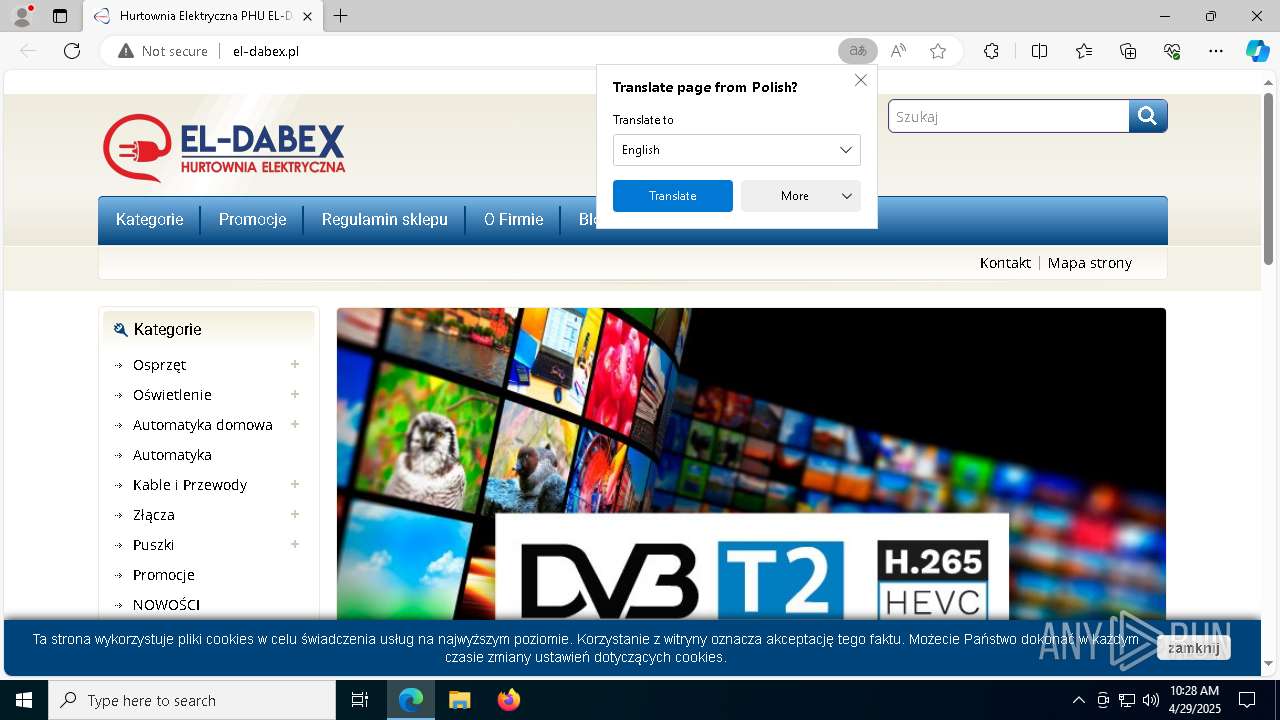Screen dimensions: 1280x720
Task: Show hidden tray icons chevron
Action: coord(1078,700)
